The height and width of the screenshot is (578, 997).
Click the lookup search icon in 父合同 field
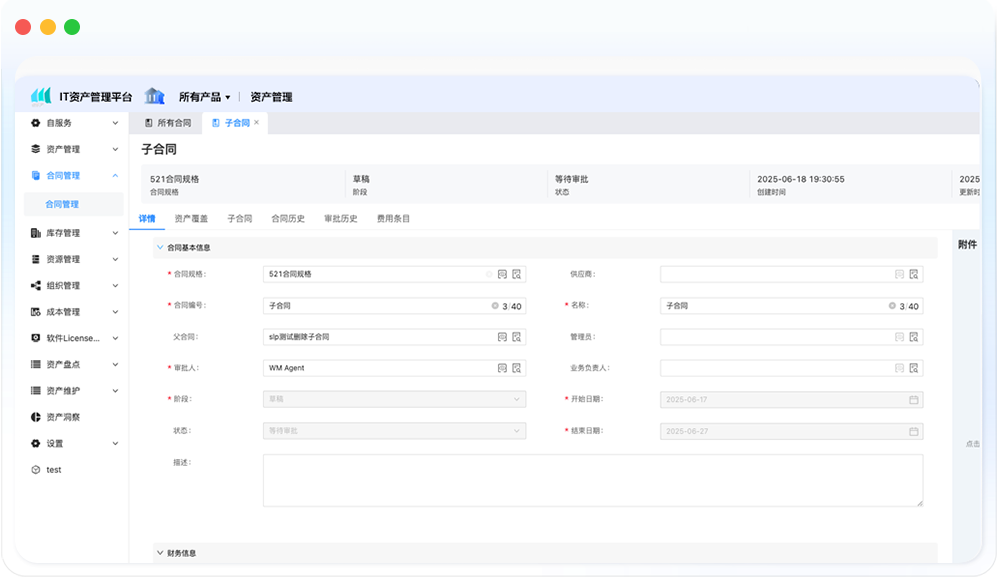coord(517,337)
